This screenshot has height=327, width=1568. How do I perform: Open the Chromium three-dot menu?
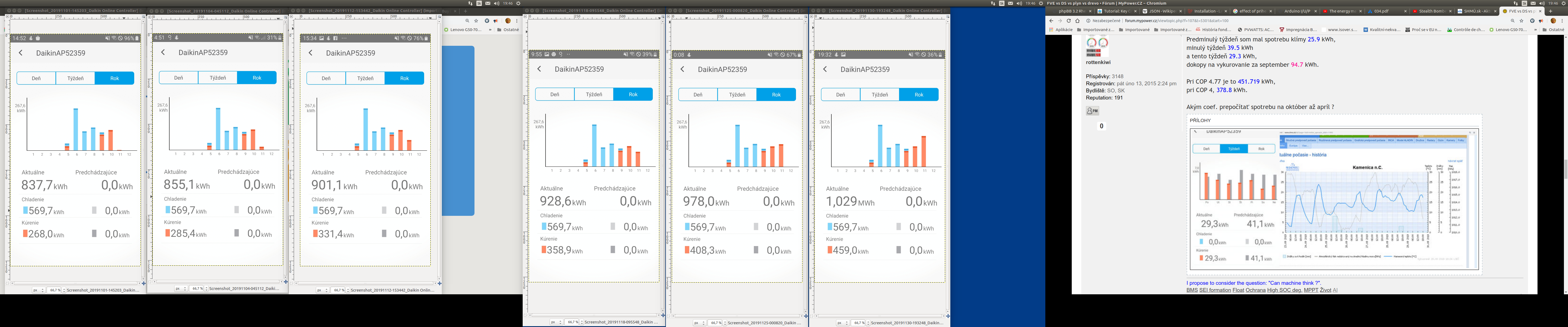click(x=1562, y=21)
